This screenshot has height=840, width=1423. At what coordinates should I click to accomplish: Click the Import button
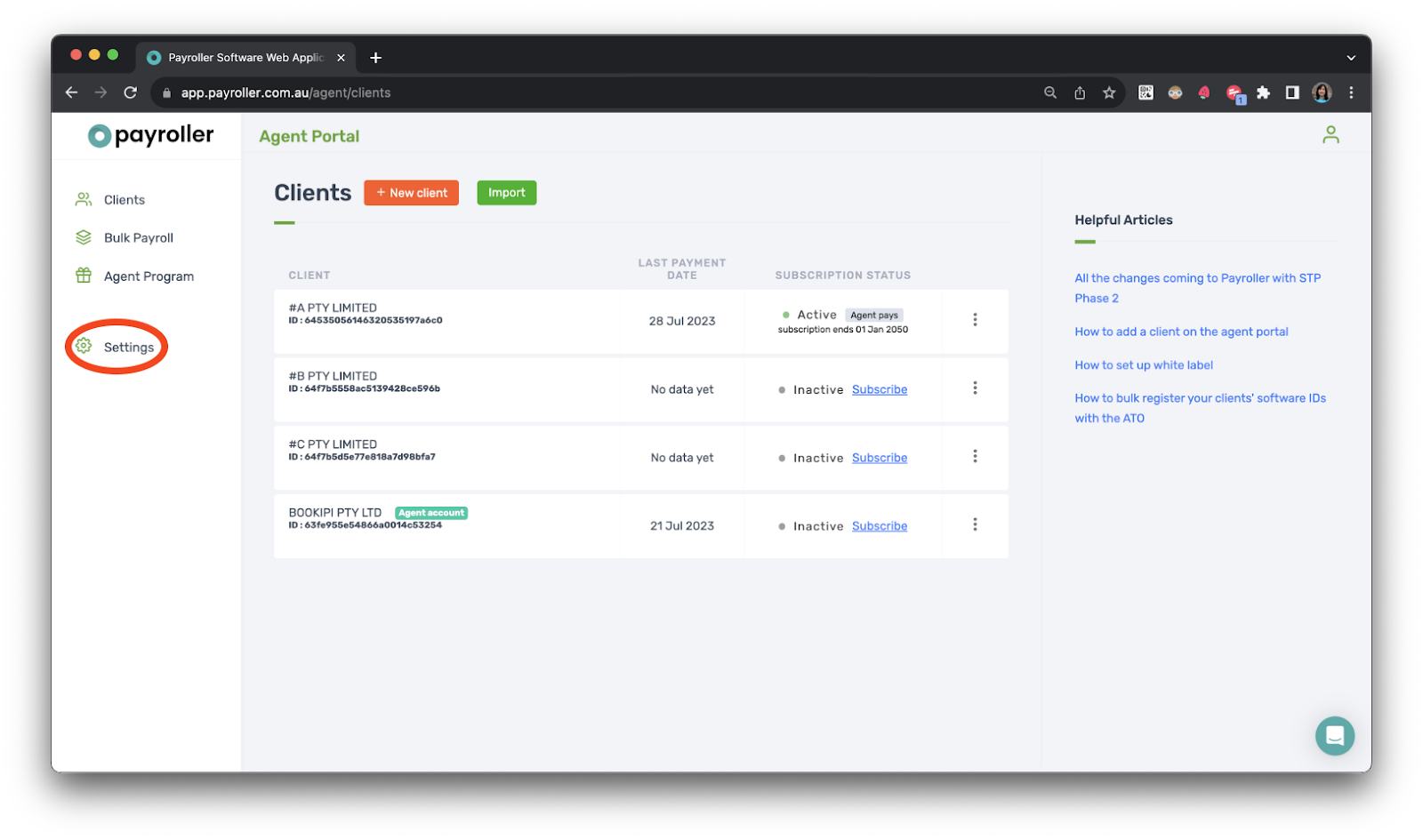pos(506,193)
